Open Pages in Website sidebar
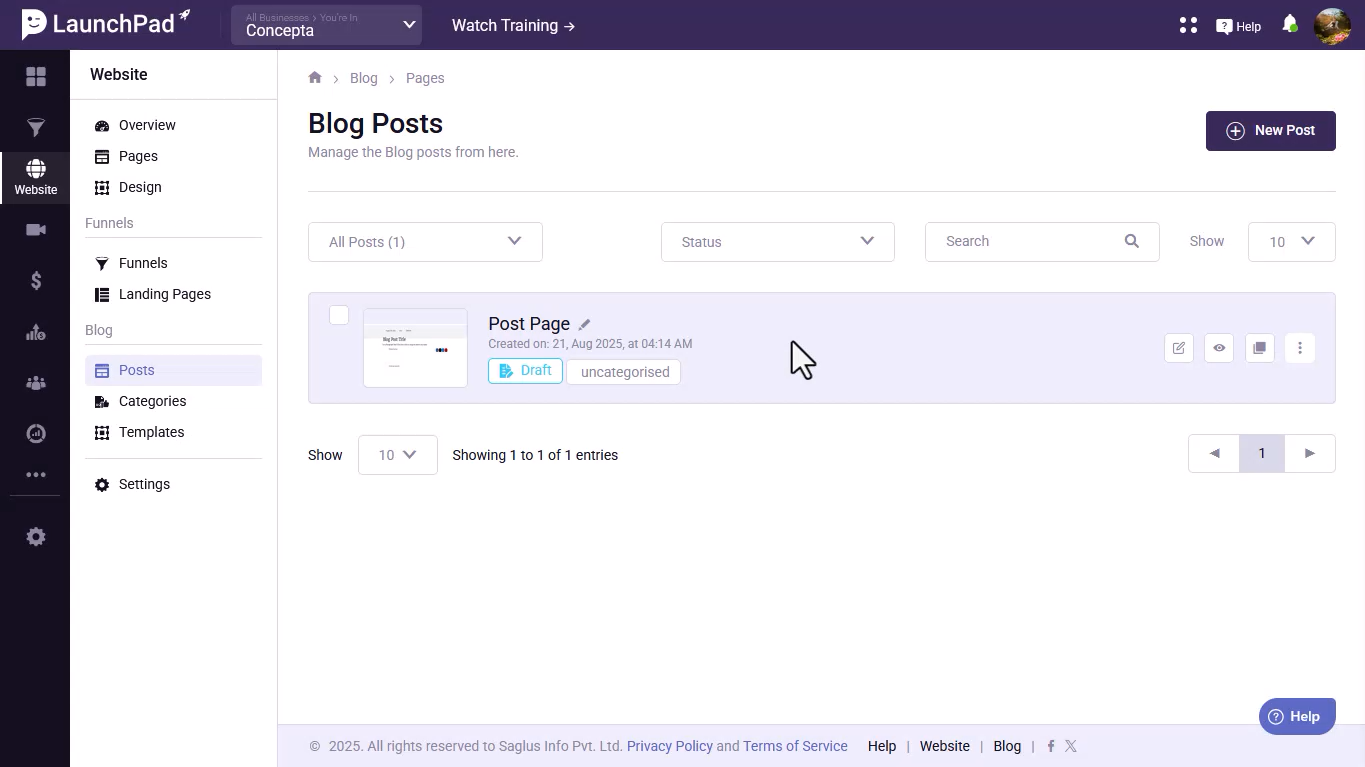The height and width of the screenshot is (767, 1365). click(137, 156)
